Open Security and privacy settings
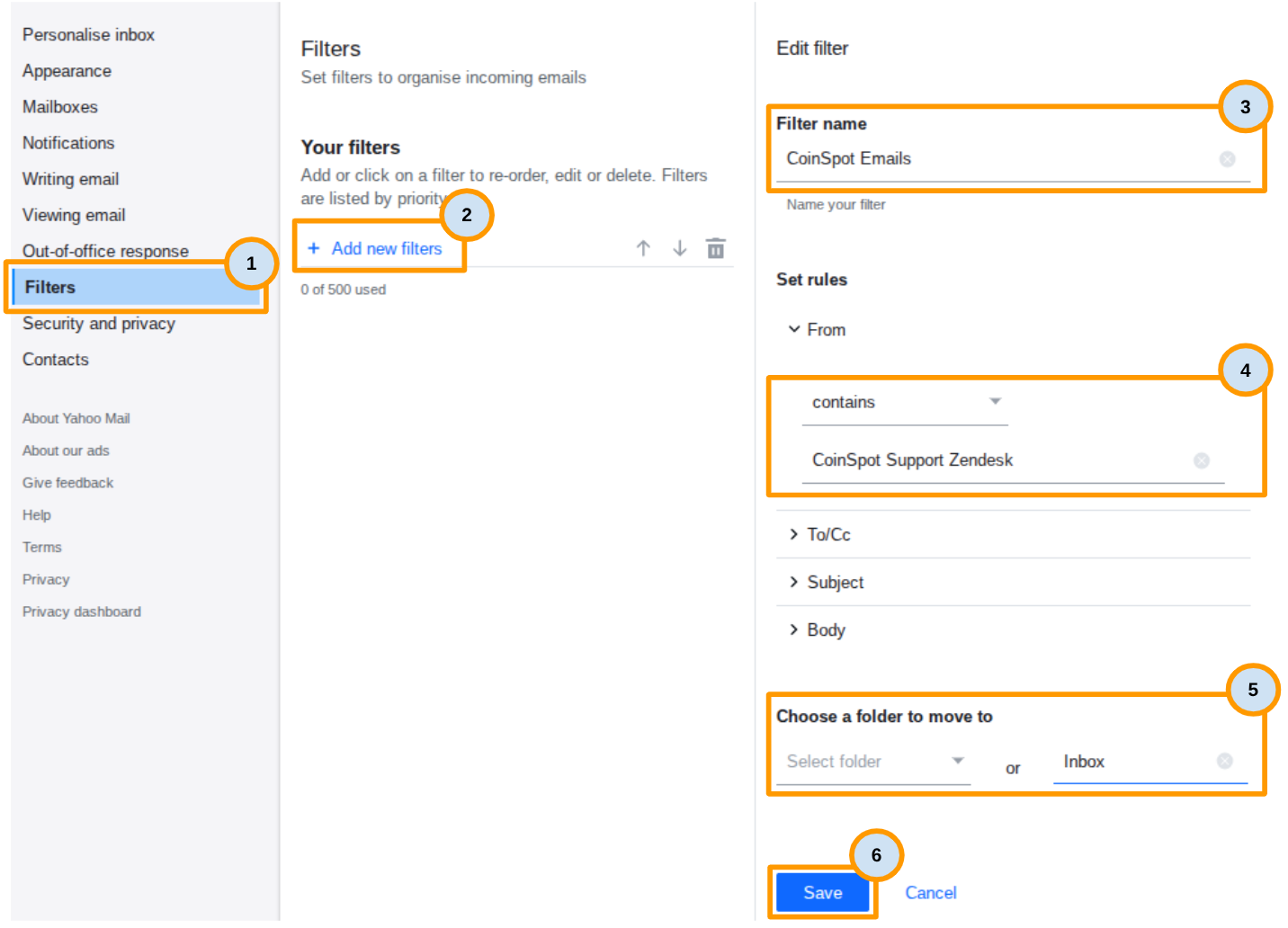 (x=98, y=323)
